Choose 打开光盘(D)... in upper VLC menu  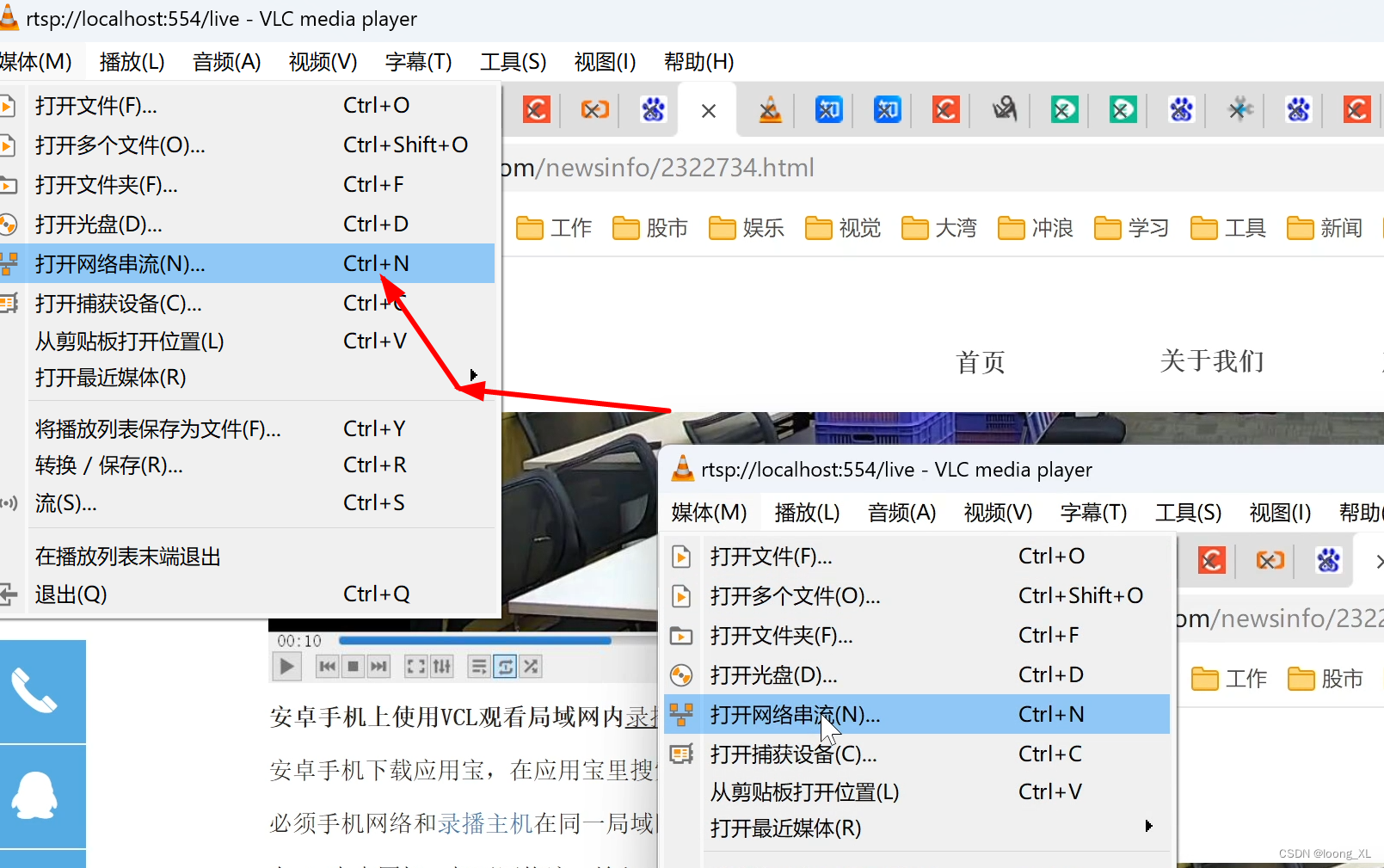tap(248, 225)
